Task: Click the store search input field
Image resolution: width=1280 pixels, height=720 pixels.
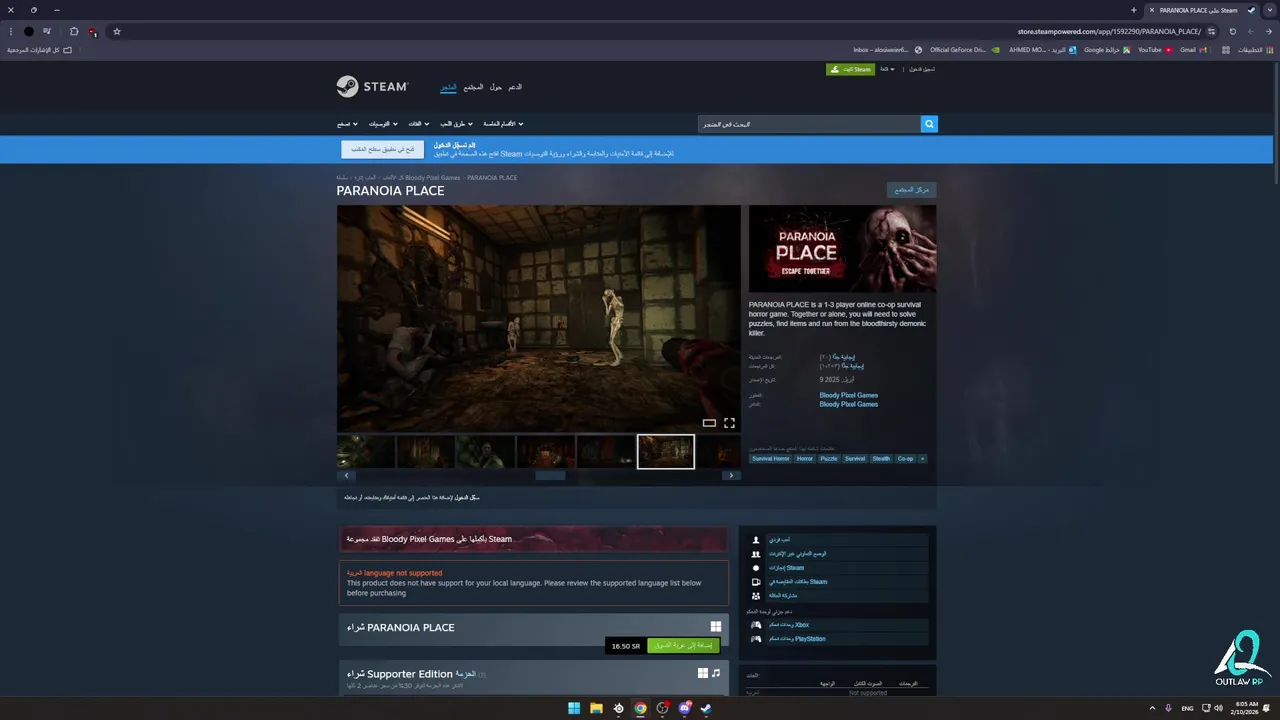Action: (x=809, y=124)
